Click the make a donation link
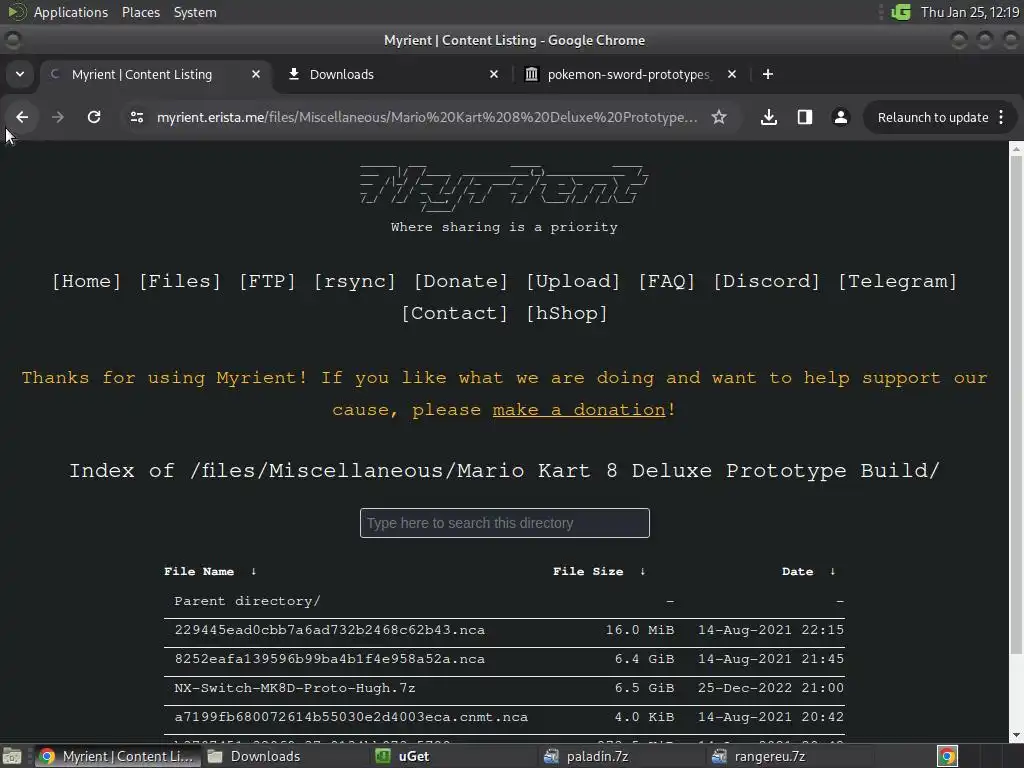This screenshot has width=1024, height=768. (x=579, y=410)
